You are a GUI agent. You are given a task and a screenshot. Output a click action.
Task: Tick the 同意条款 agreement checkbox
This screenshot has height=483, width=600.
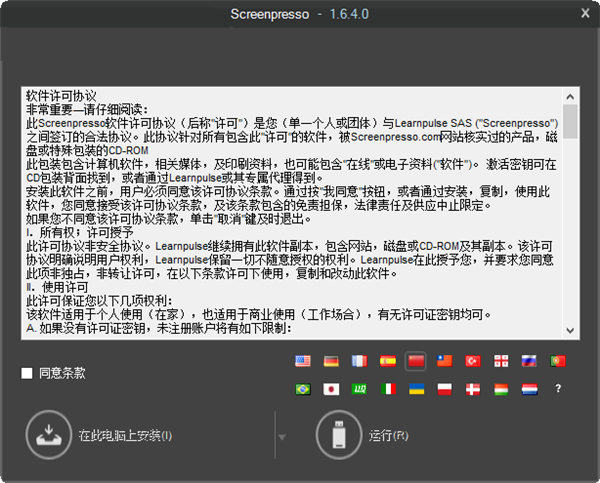27,373
